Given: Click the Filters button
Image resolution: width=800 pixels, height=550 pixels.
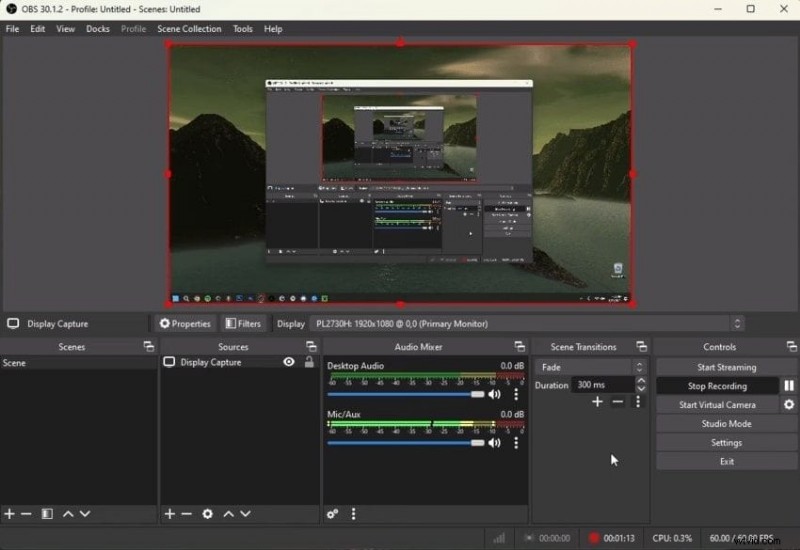Looking at the screenshot, I should coord(243,323).
